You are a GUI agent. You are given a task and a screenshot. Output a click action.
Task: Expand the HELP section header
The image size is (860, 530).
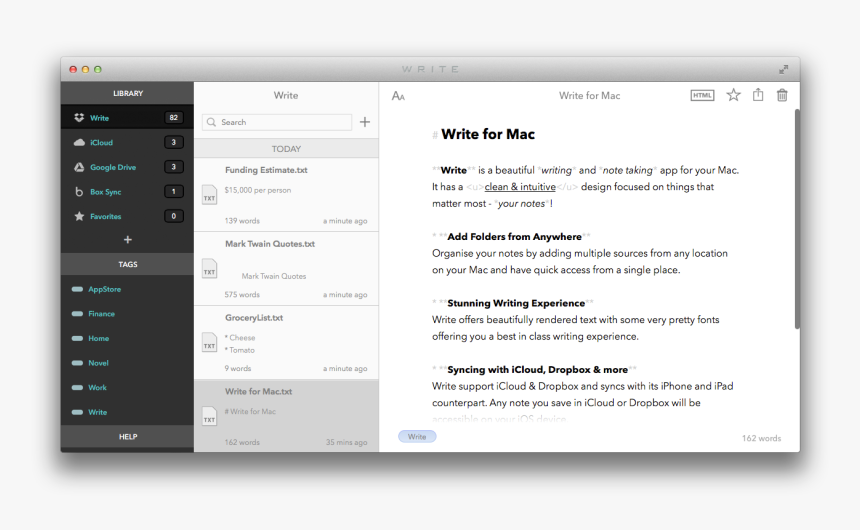127,437
